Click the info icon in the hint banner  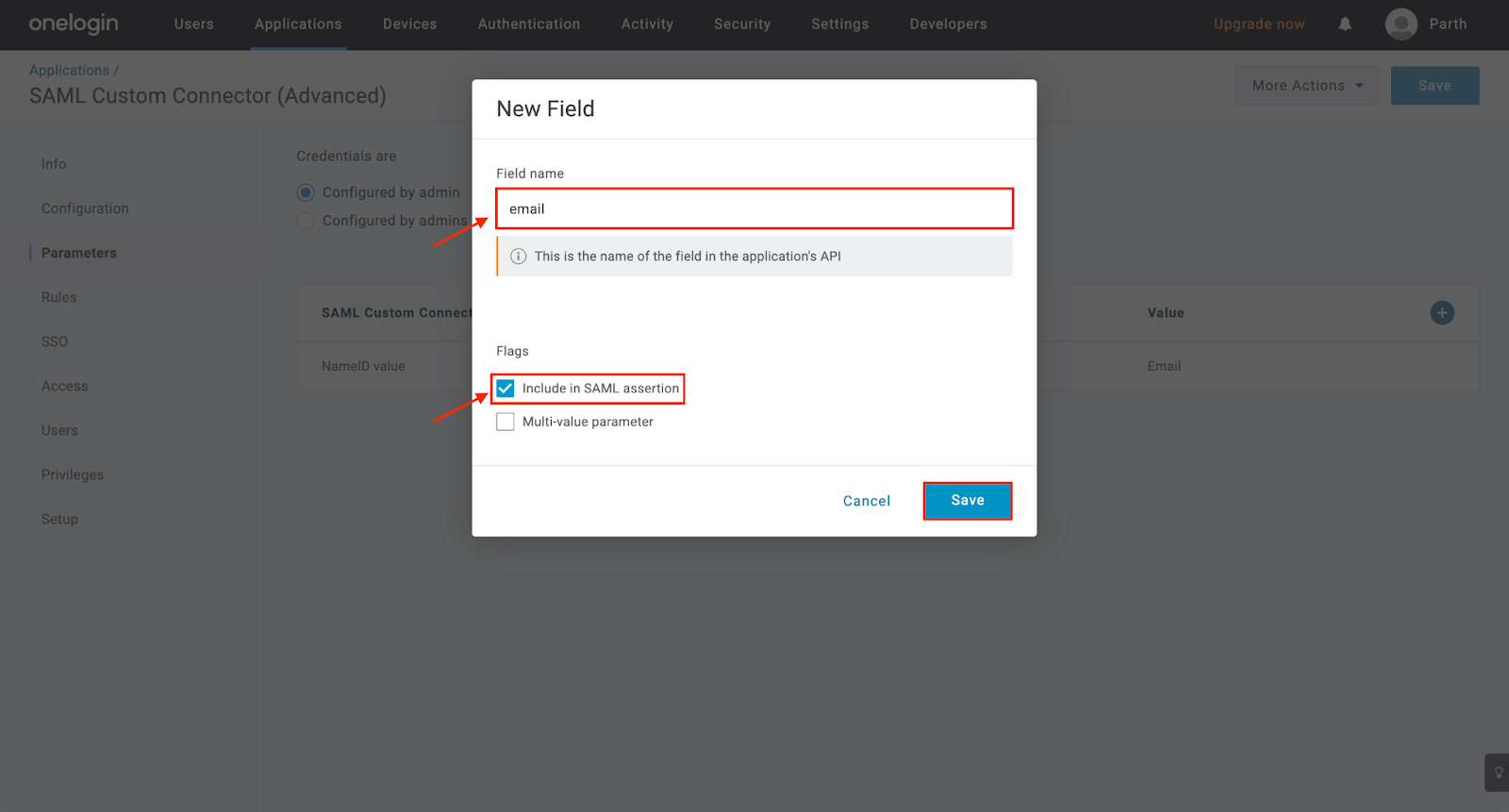518,257
